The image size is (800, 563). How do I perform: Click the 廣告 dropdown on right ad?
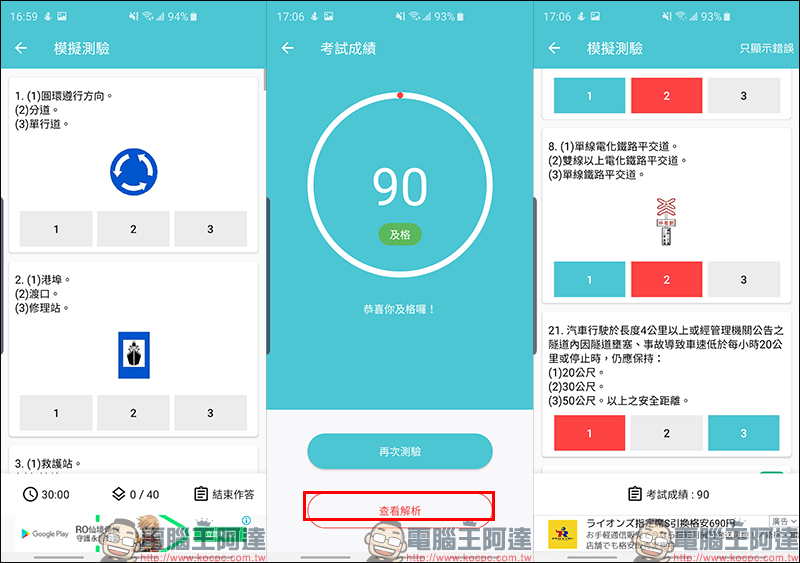point(784,521)
